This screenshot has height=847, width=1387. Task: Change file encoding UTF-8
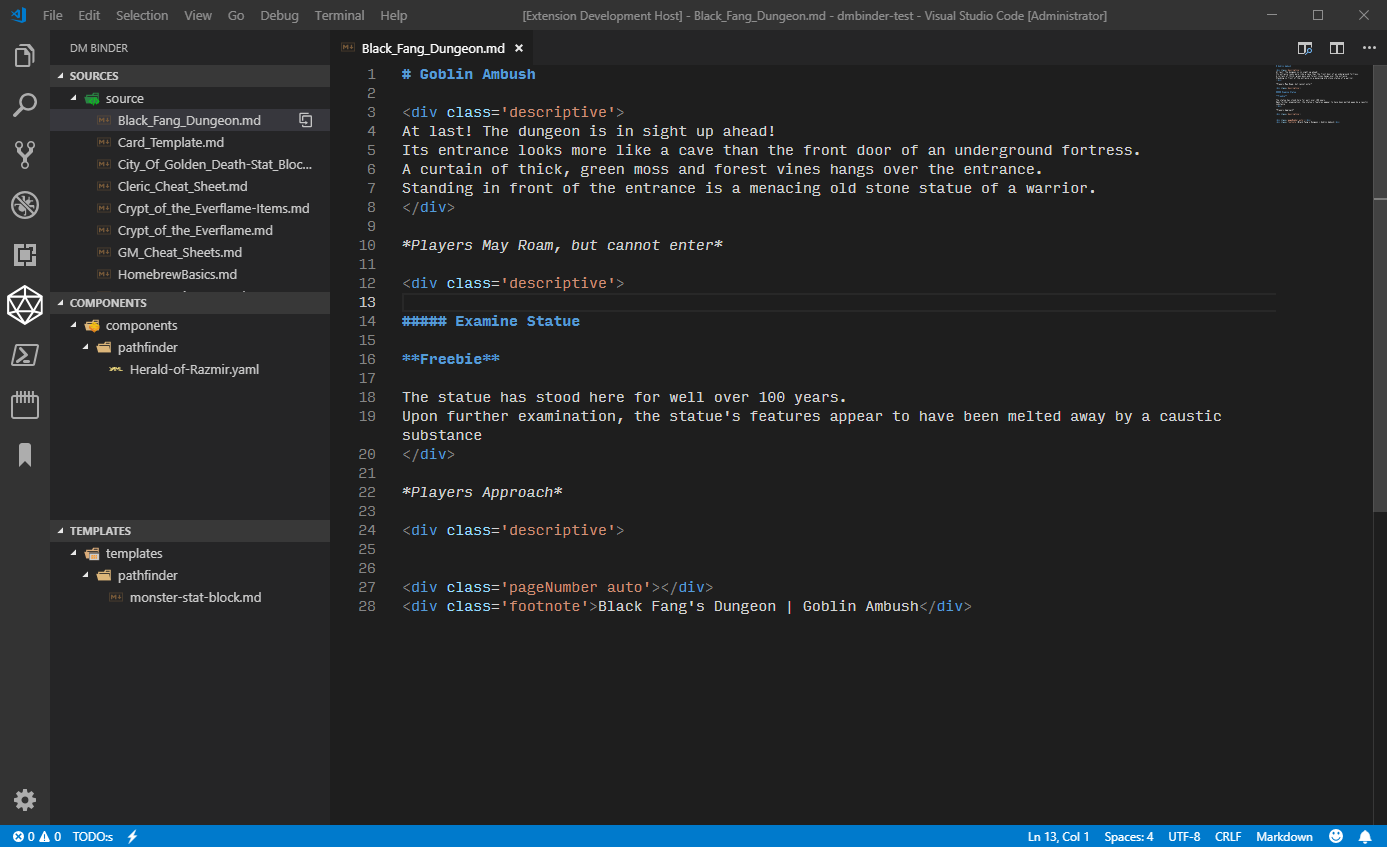click(x=1184, y=836)
